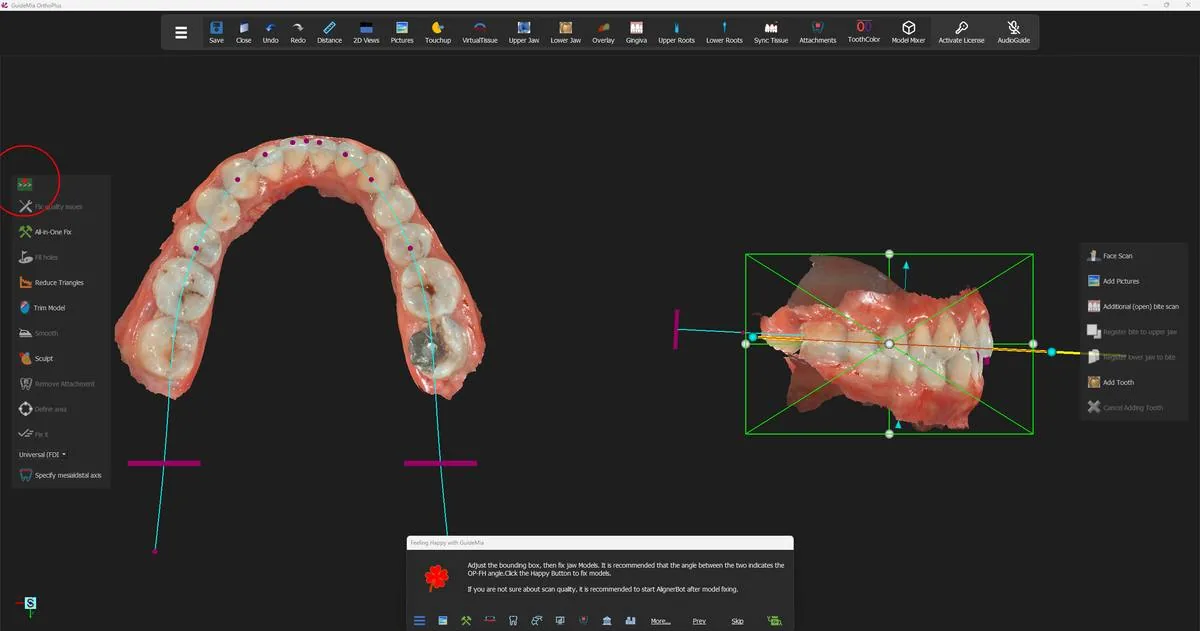Select Specify mesialdistal axis

coord(60,475)
